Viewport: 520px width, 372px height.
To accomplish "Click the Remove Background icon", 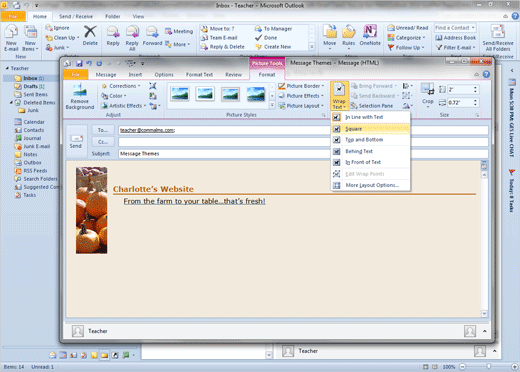I will [x=80, y=91].
